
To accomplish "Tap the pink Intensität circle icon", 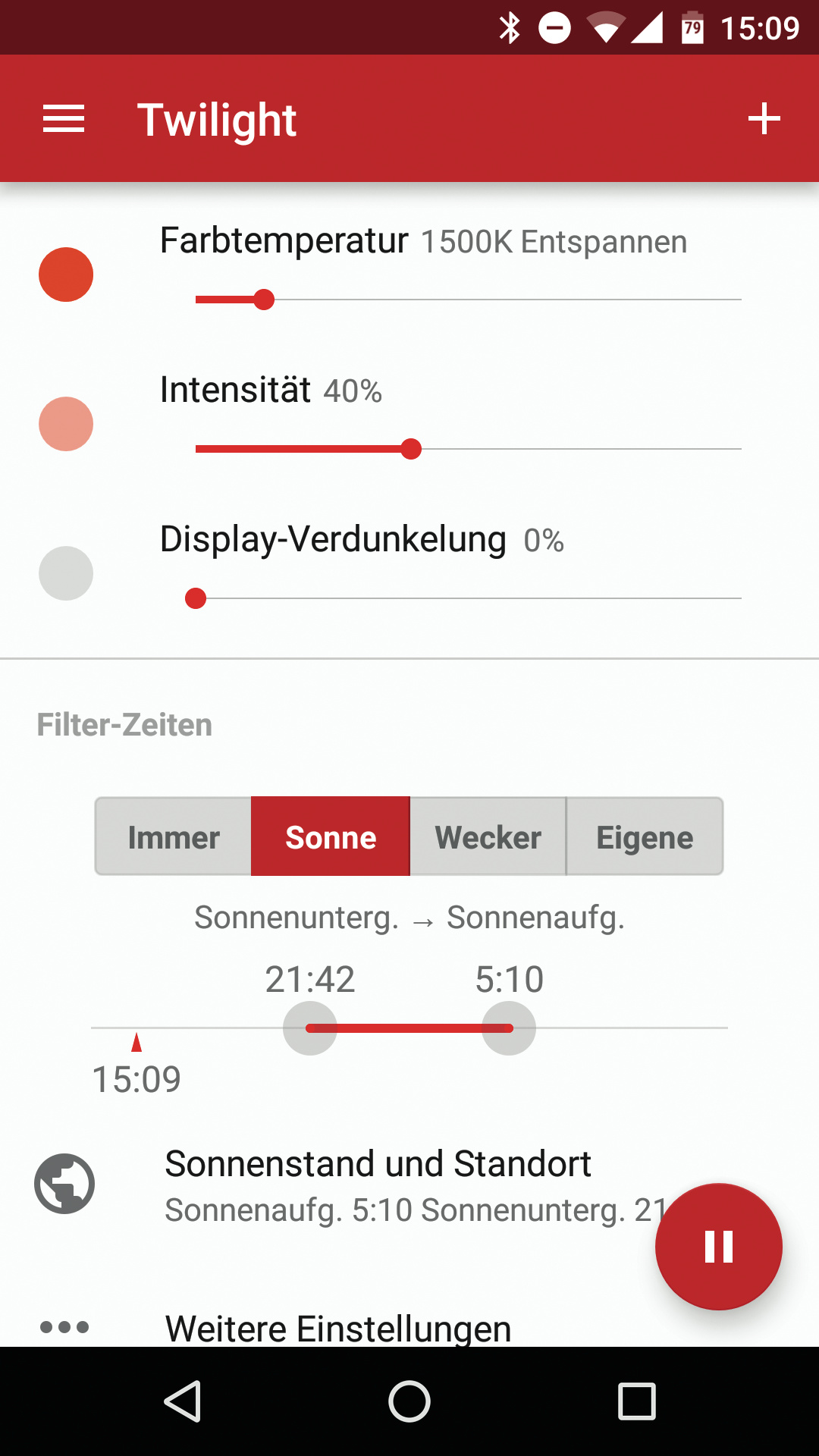I will 66,424.
